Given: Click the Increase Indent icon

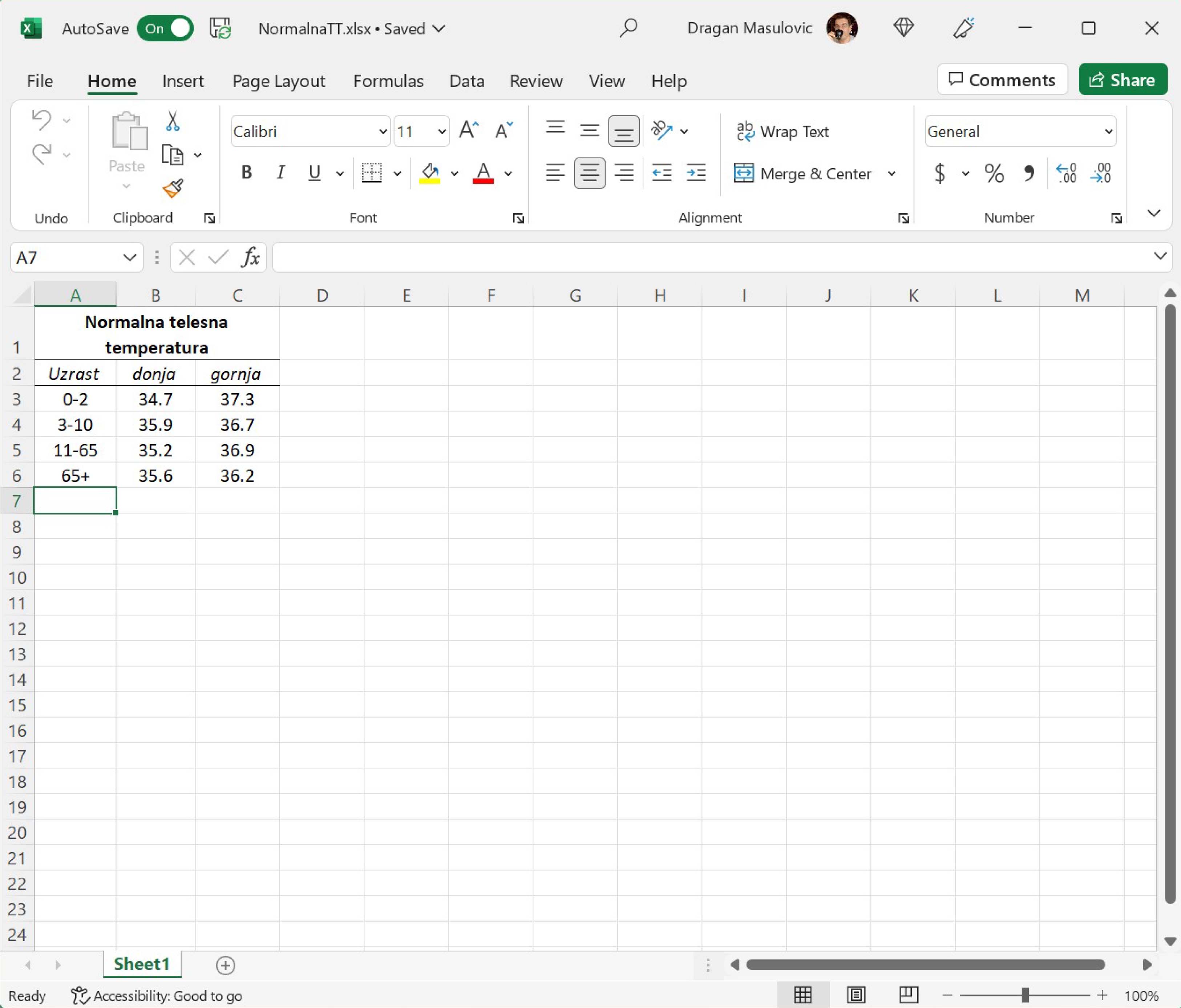Looking at the screenshot, I should pyautogui.click(x=696, y=172).
